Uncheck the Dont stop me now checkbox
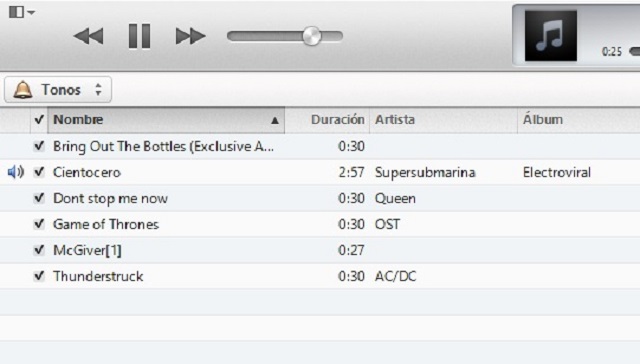640x364 pixels. (39, 198)
